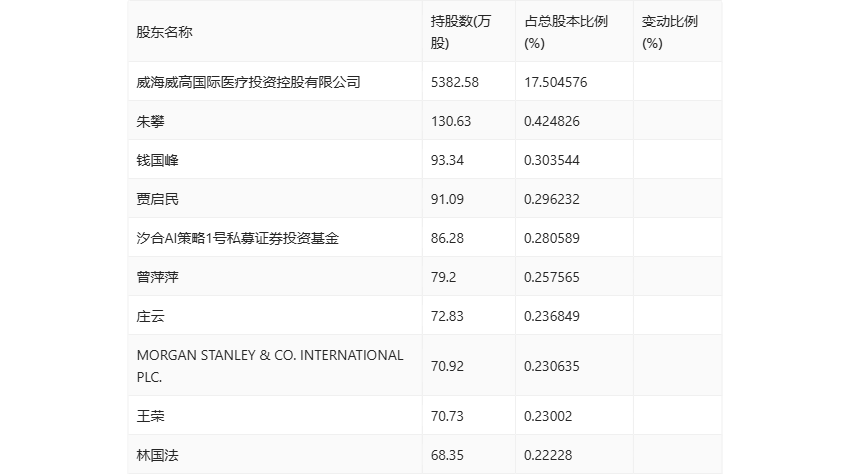Select shareholder 钱国峰

[157, 160]
